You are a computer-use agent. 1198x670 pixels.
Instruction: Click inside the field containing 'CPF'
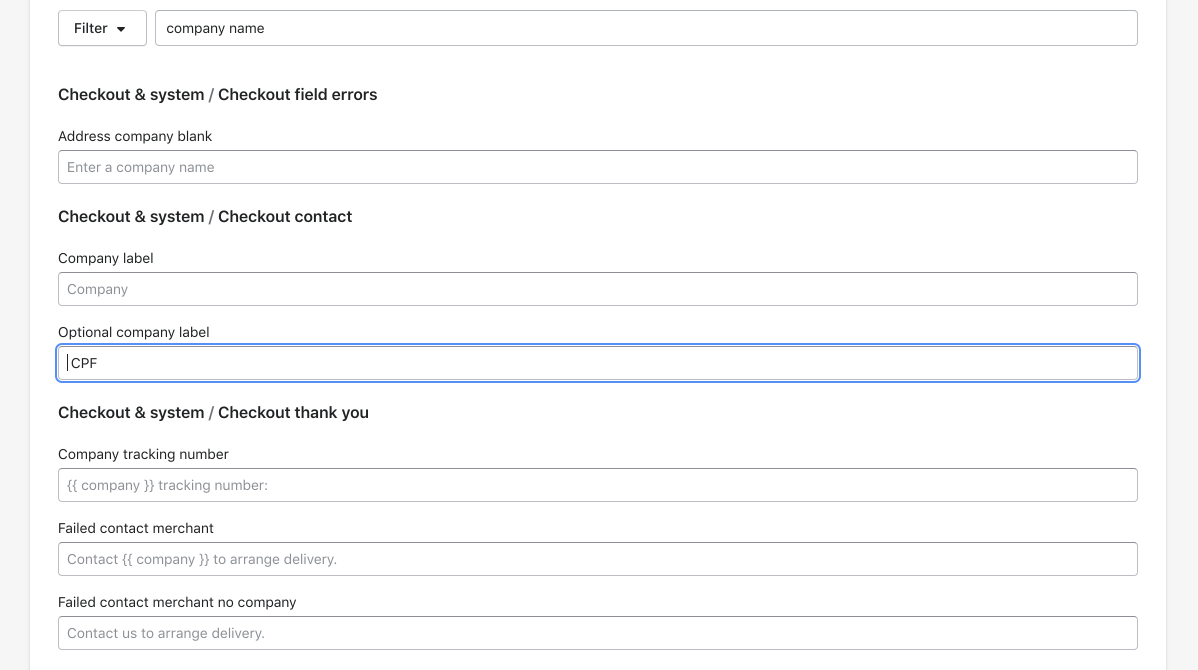click(597, 363)
